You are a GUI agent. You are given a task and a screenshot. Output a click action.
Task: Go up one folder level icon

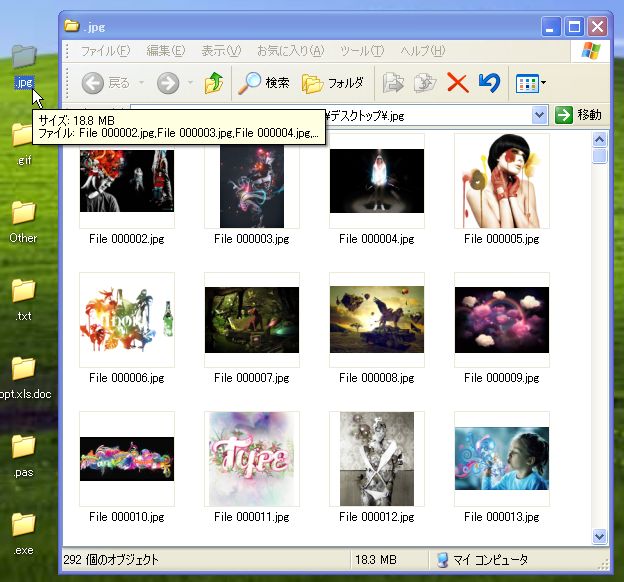pos(214,83)
